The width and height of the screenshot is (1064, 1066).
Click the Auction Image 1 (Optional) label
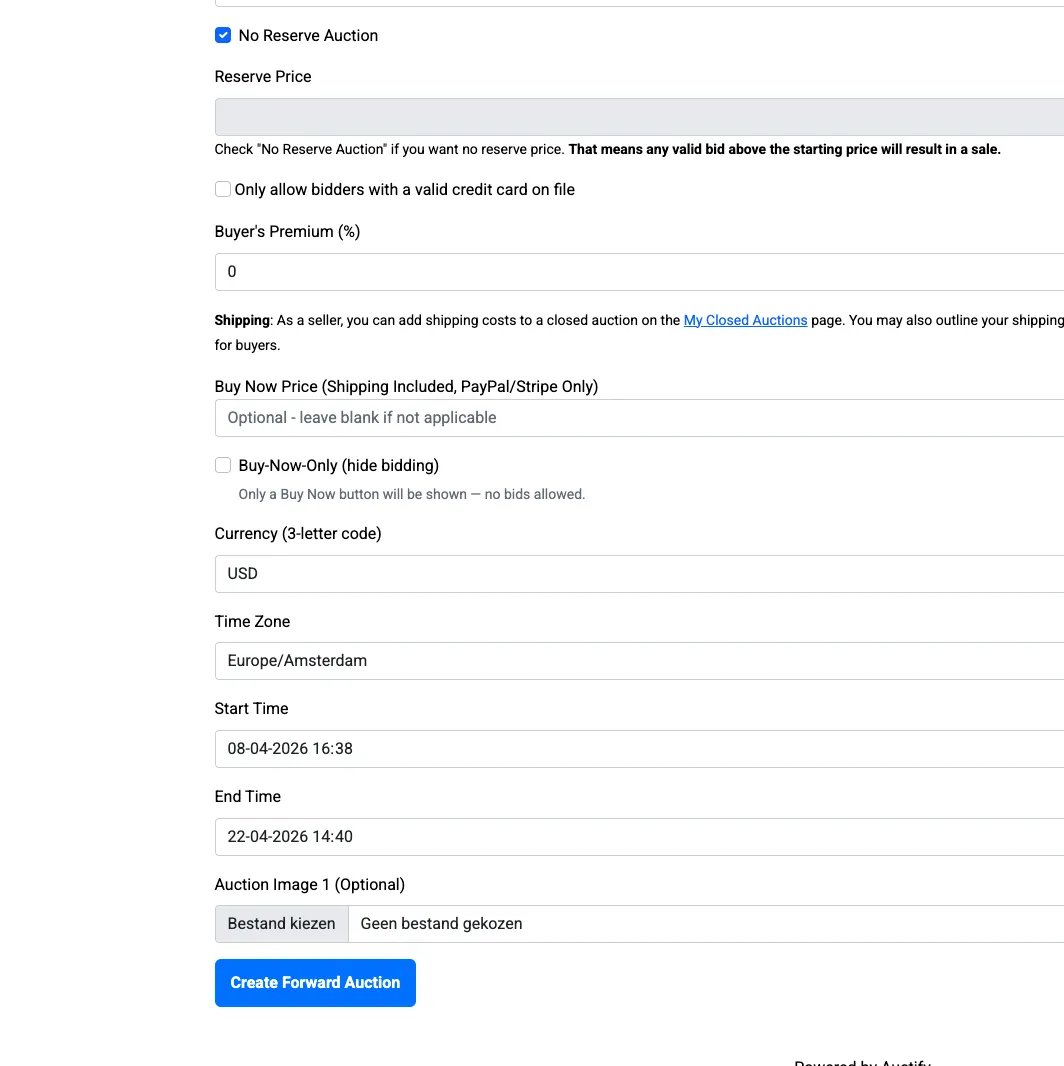pos(309,884)
